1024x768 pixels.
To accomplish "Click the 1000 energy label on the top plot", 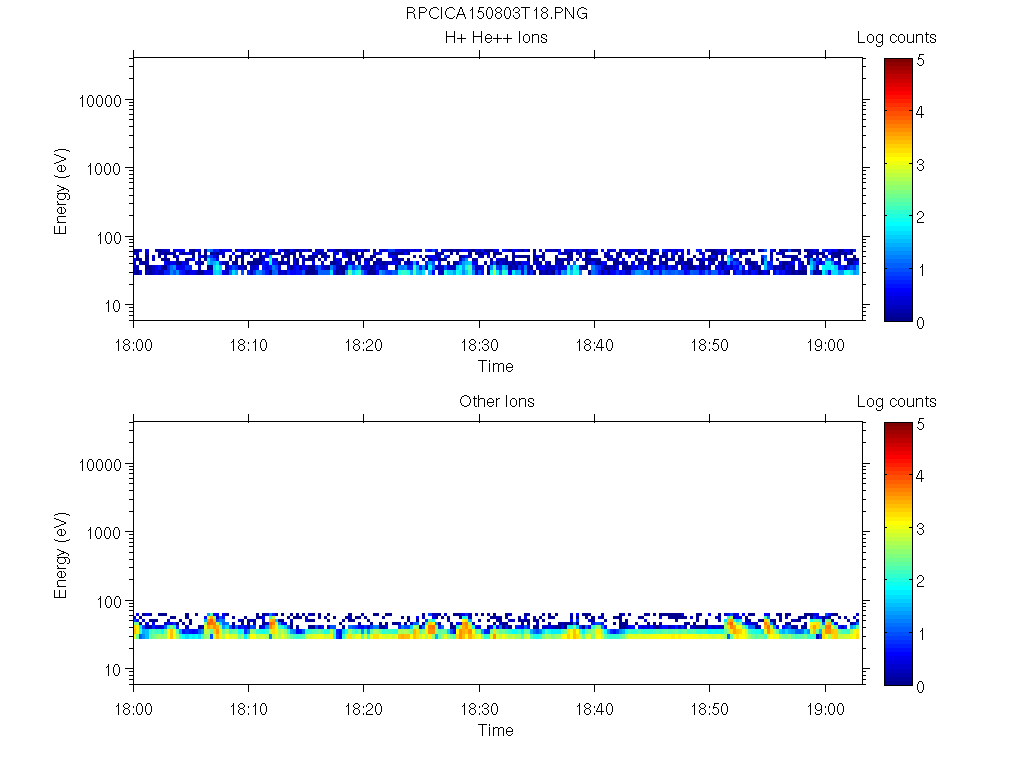I will click(104, 169).
